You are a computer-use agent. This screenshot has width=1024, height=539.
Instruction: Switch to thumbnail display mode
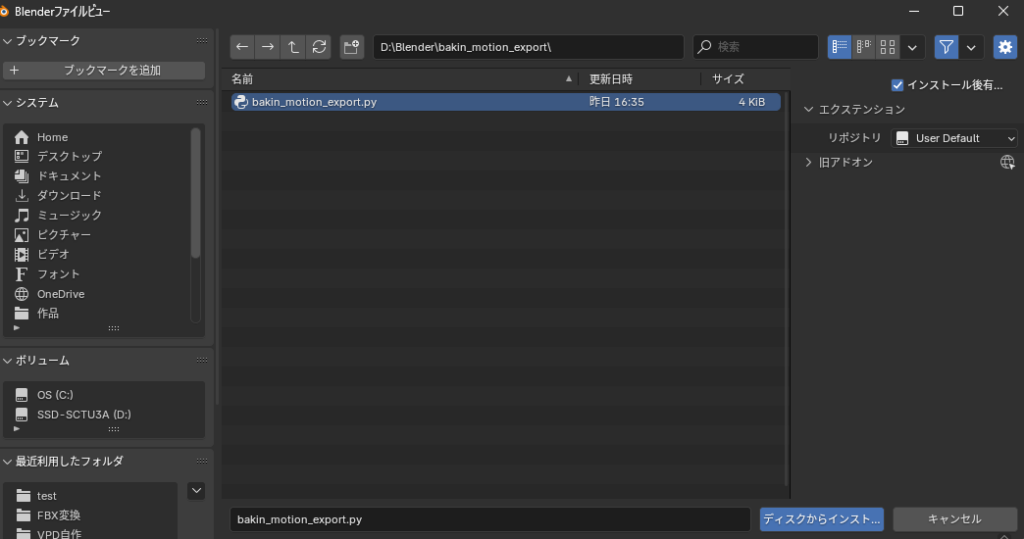coord(888,47)
